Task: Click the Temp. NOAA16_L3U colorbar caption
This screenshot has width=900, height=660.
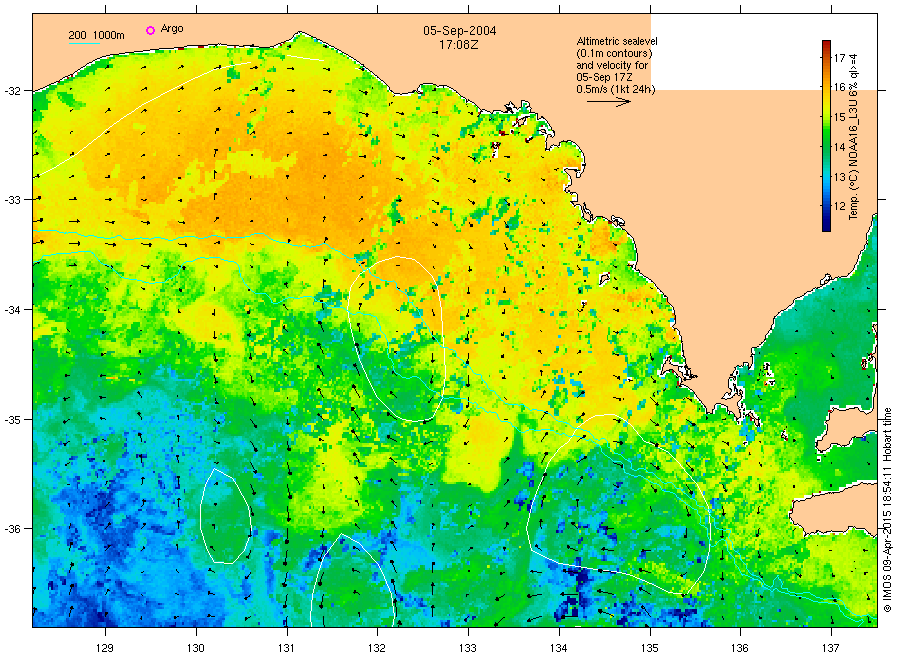Action: click(854, 136)
